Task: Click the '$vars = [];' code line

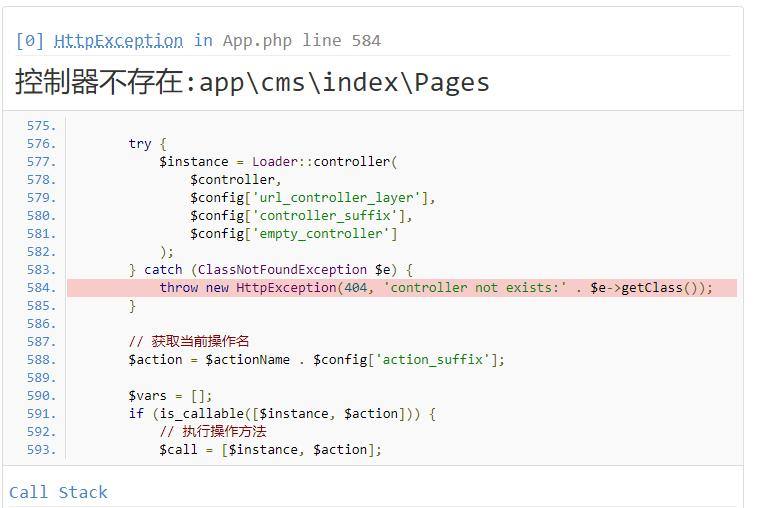Action: click(x=170, y=396)
